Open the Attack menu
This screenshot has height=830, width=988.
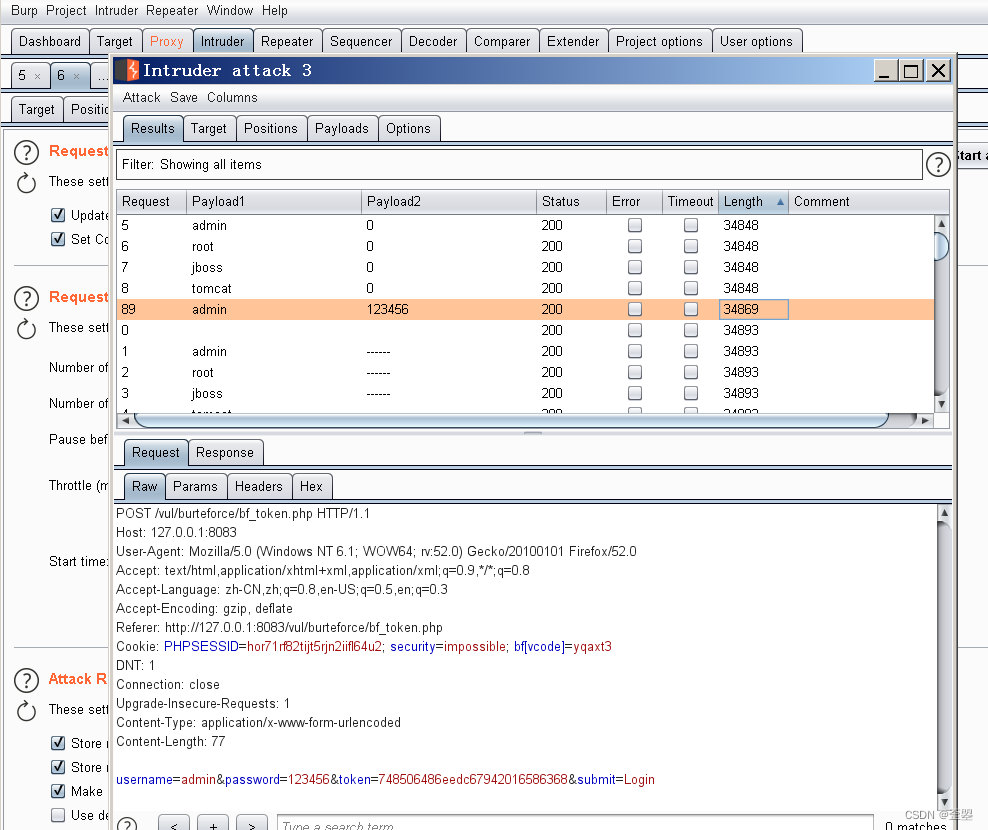click(x=141, y=98)
